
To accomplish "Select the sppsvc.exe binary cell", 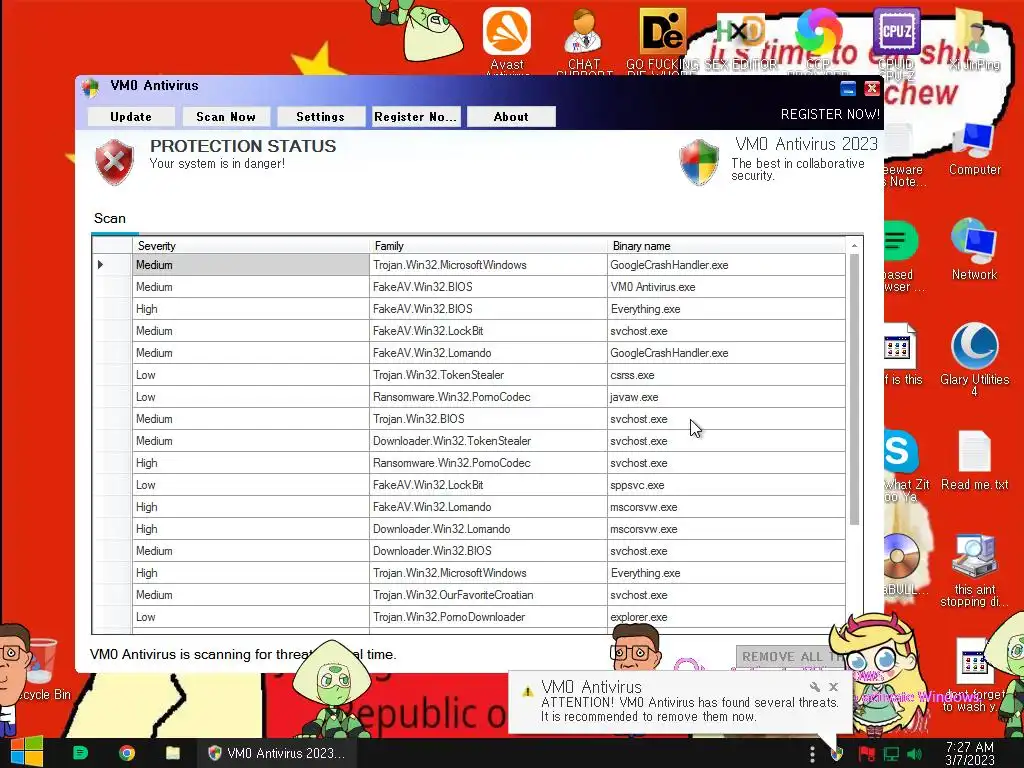I will pyautogui.click(x=726, y=485).
